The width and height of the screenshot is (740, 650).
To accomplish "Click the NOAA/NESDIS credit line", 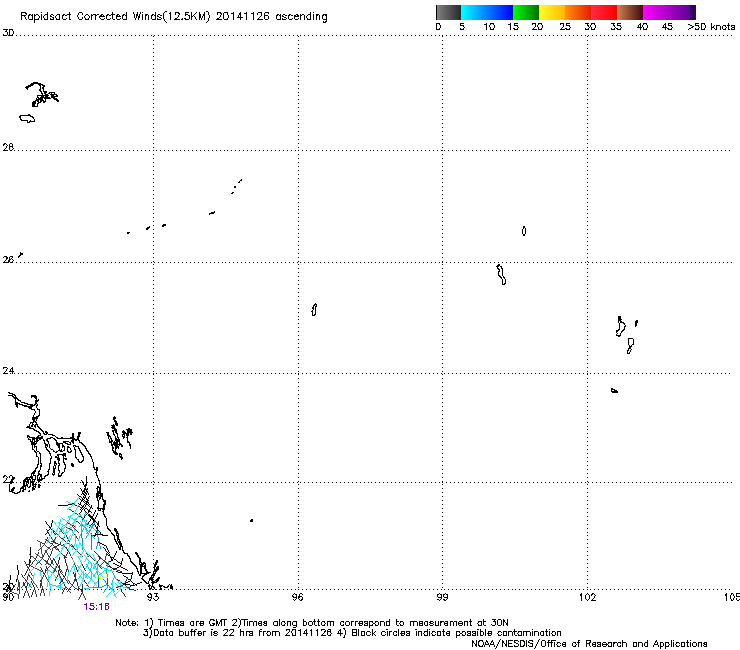I will (x=589, y=644).
